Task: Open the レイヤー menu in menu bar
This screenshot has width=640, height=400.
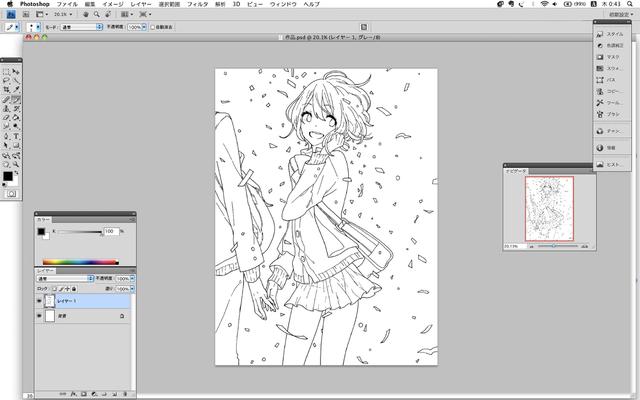Action: coord(141,5)
